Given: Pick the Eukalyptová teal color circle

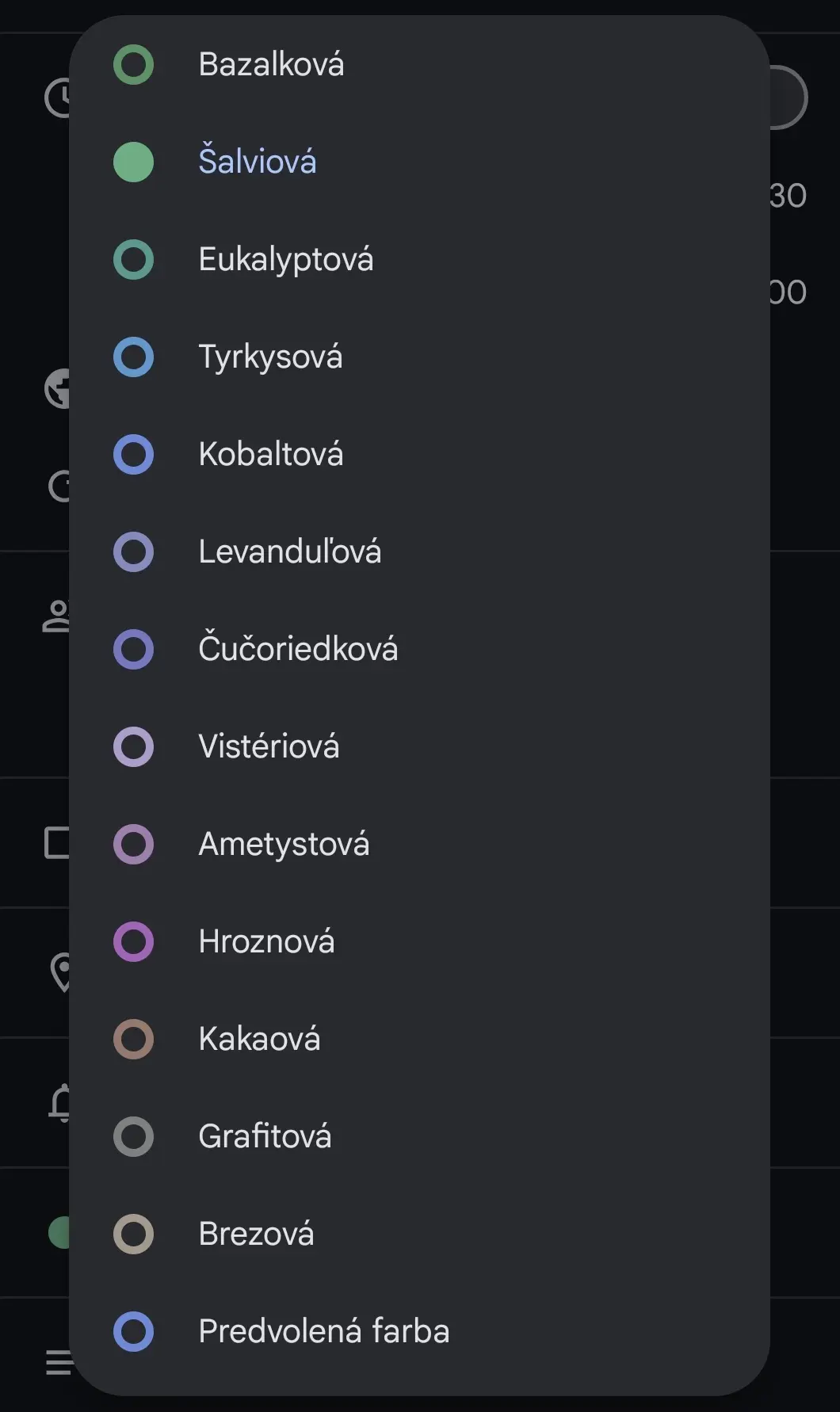Looking at the screenshot, I should tap(133, 259).
